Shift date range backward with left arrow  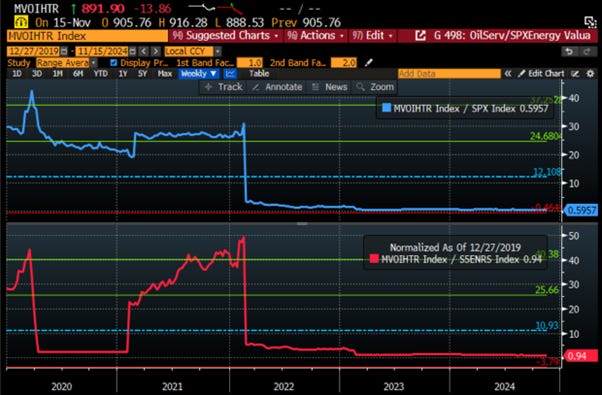[144, 51]
